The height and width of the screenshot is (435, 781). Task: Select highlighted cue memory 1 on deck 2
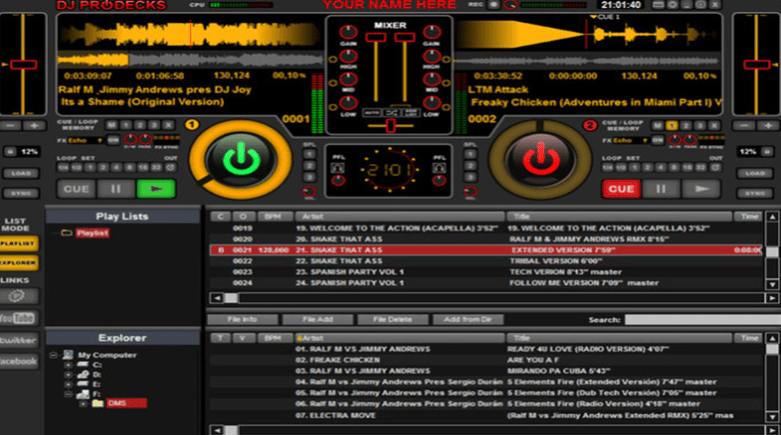tap(671, 126)
